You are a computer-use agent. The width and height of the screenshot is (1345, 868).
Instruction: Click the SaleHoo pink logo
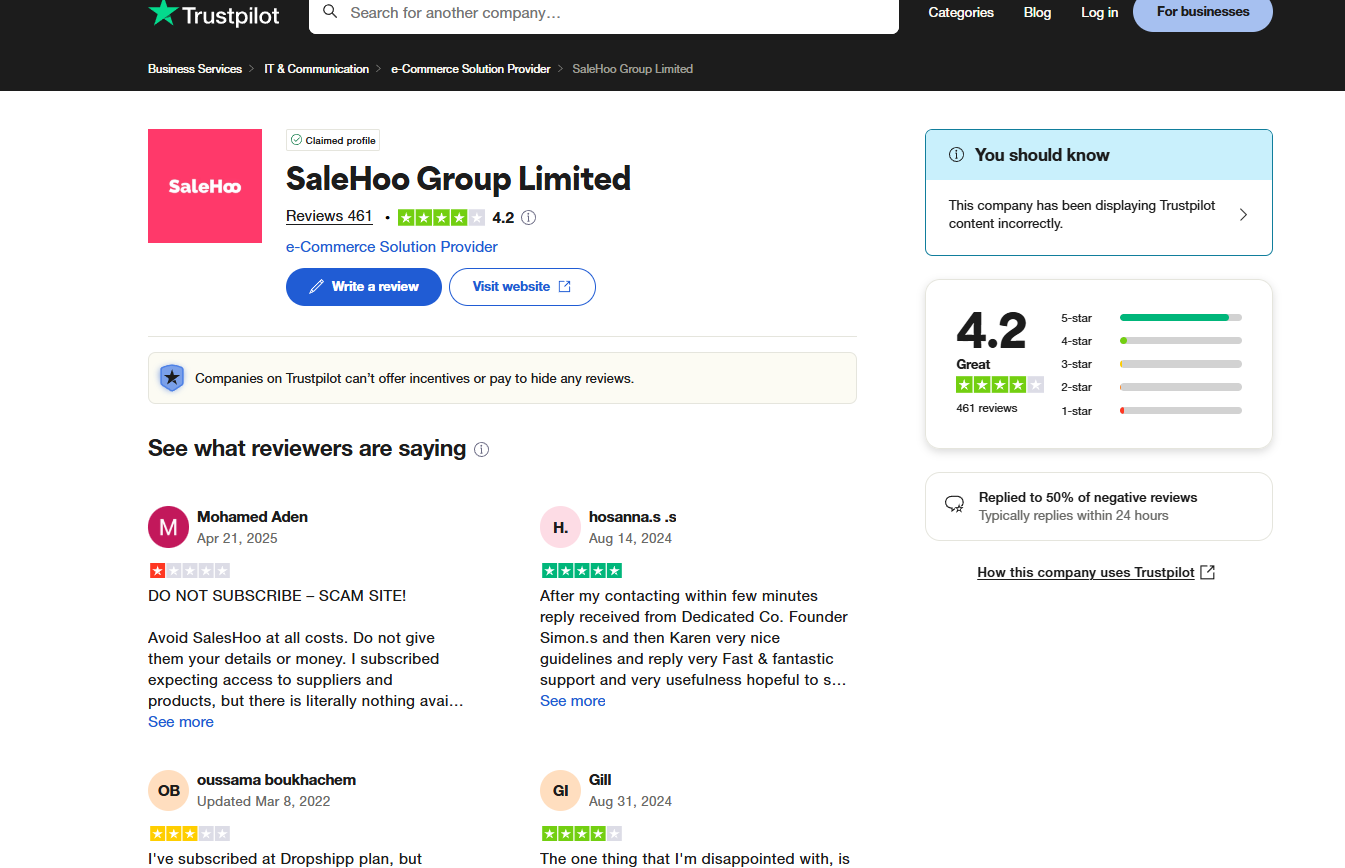pos(205,186)
